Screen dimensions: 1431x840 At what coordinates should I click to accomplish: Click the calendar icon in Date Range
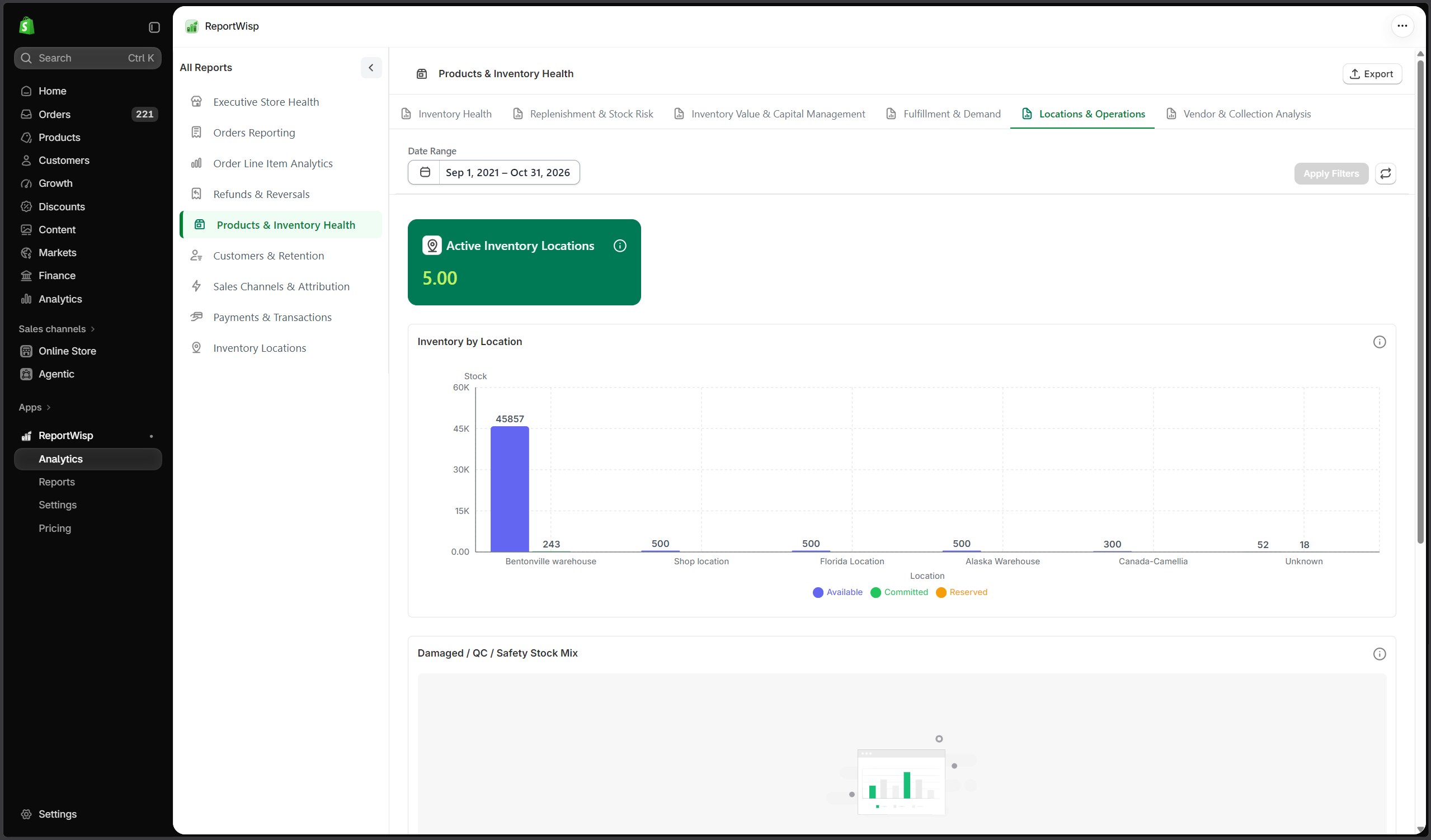coord(425,173)
